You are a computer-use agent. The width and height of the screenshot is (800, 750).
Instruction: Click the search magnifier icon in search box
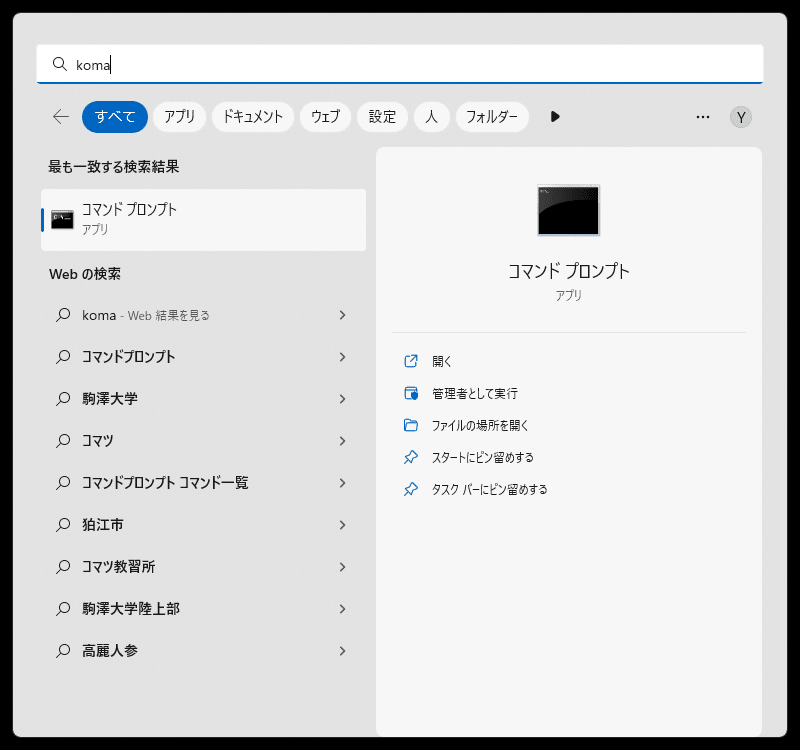pyautogui.click(x=60, y=64)
